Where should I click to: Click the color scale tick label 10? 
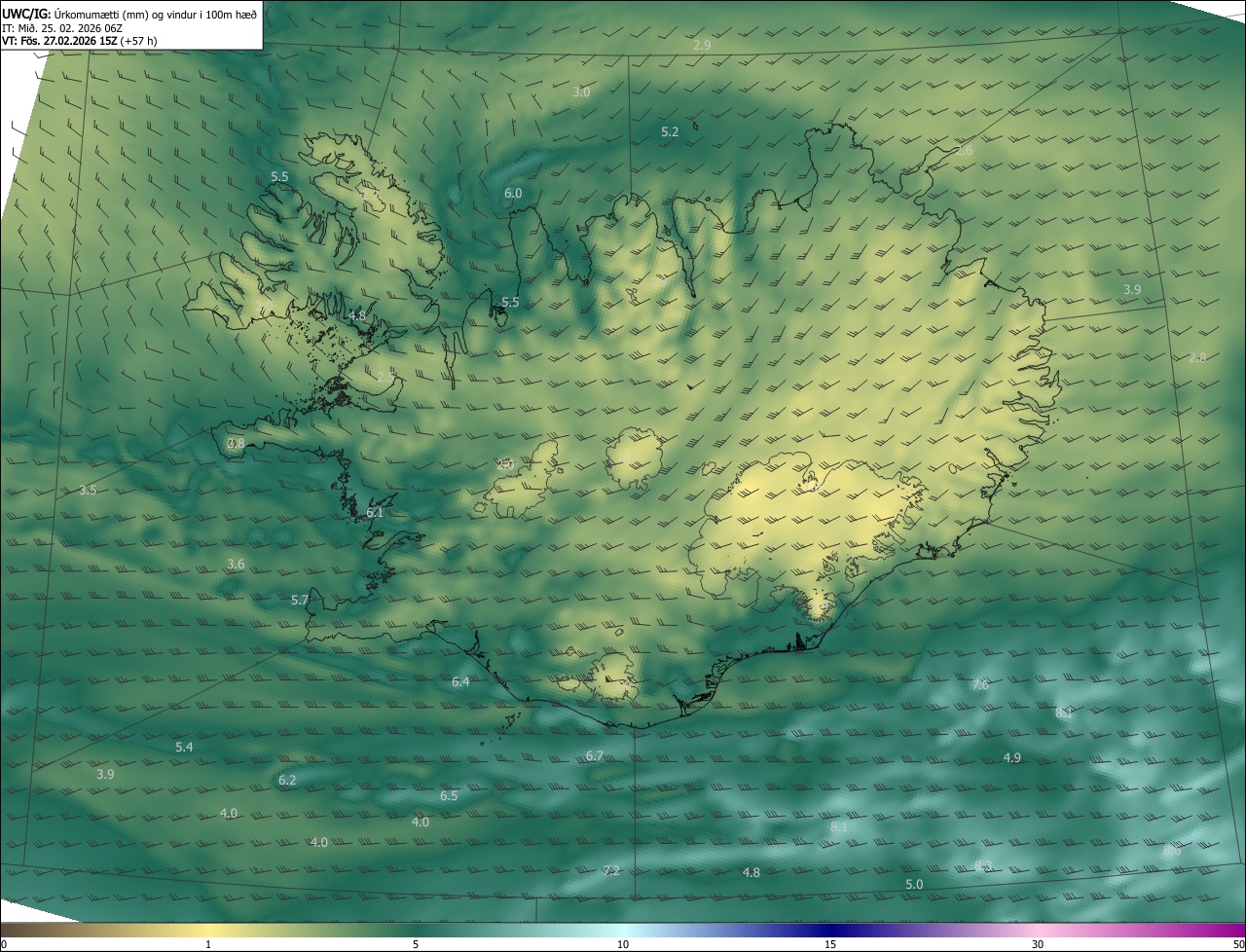click(623, 945)
